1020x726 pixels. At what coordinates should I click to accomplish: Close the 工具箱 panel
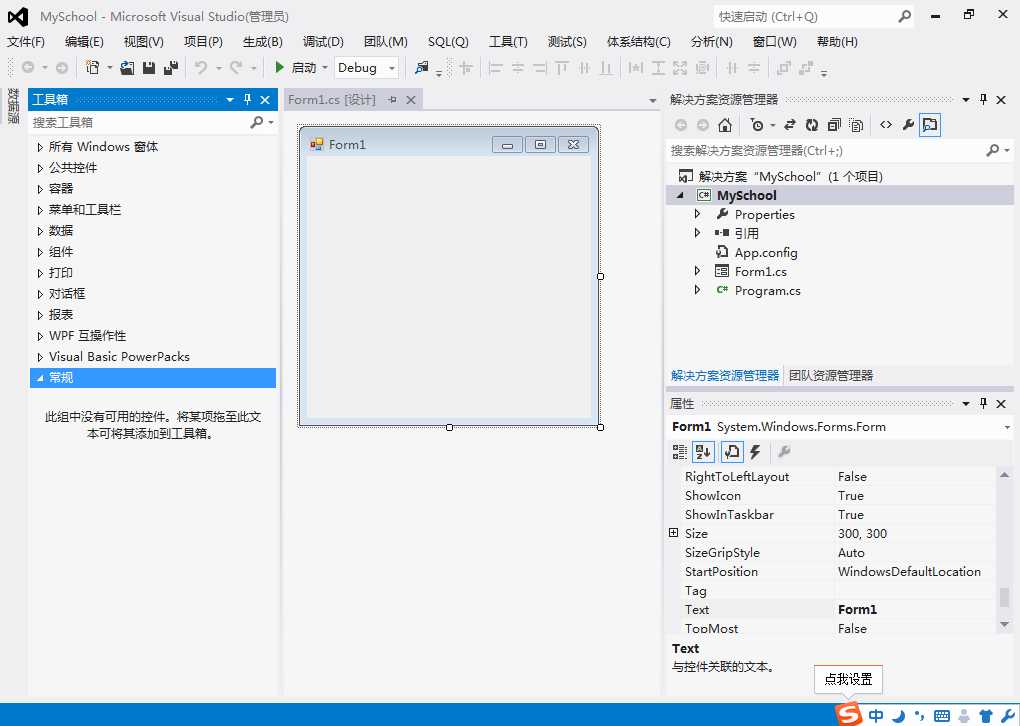click(265, 100)
